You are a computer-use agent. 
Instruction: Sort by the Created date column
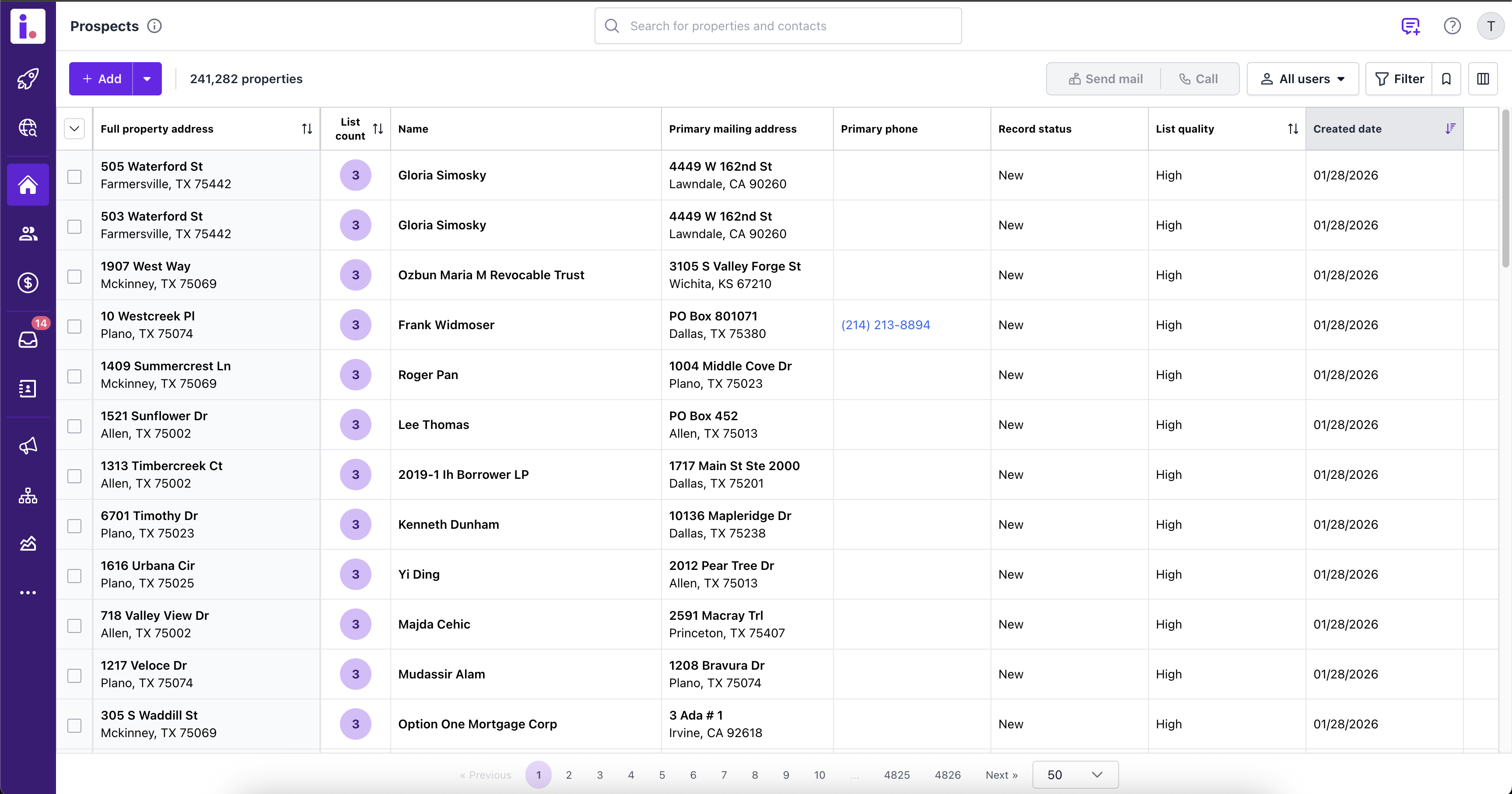point(1451,128)
